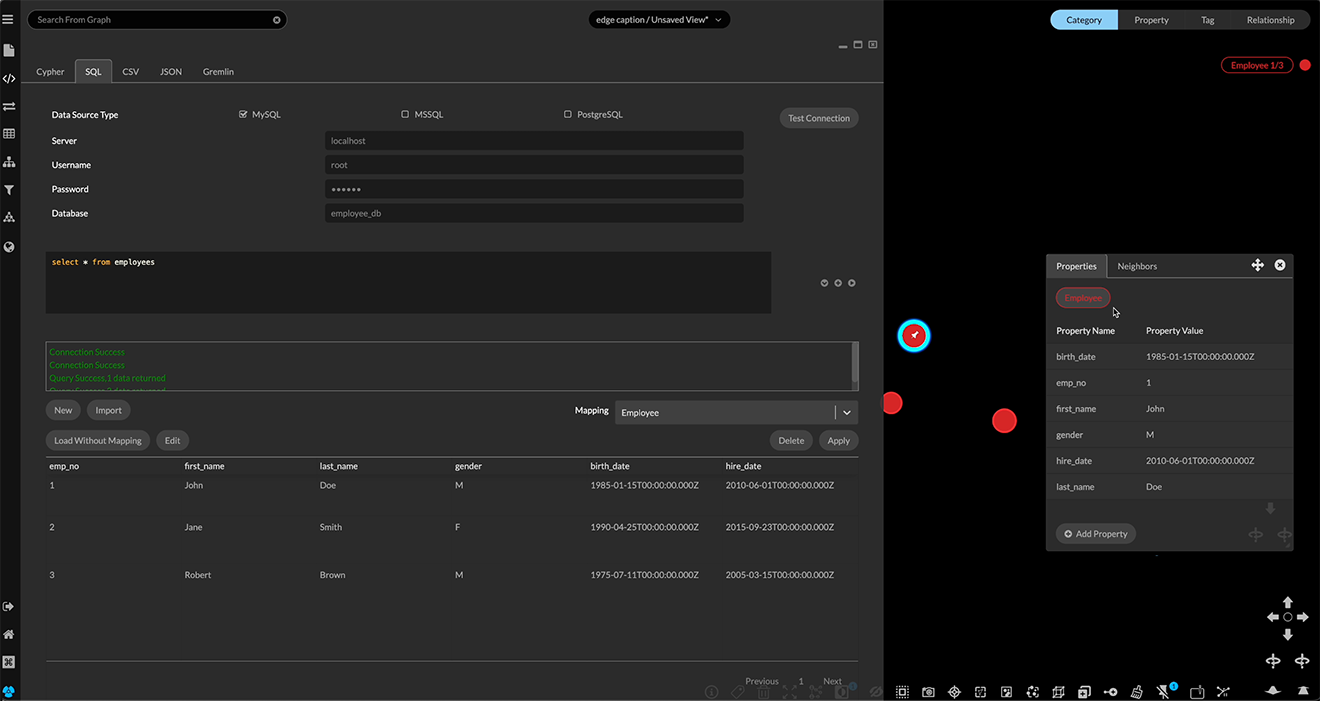Open the filter funnel icon in left sidebar
Image resolution: width=1320 pixels, height=701 pixels.
[9, 189]
